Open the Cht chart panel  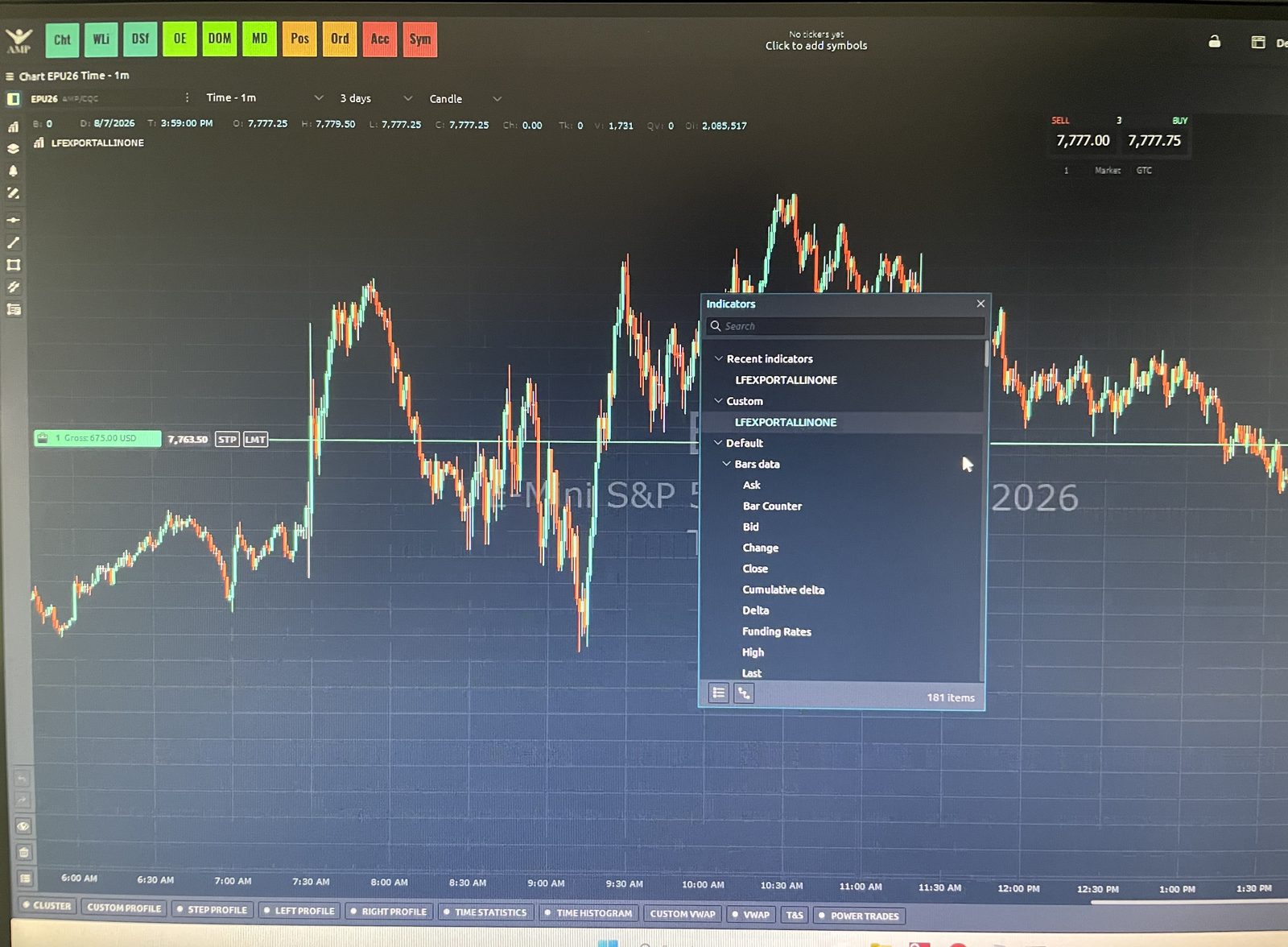click(62, 39)
